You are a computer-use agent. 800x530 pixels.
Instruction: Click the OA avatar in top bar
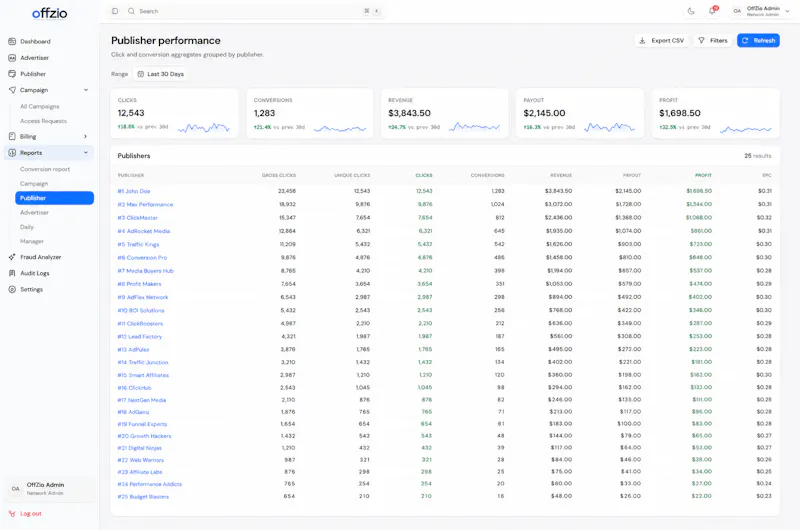point(737,11)
